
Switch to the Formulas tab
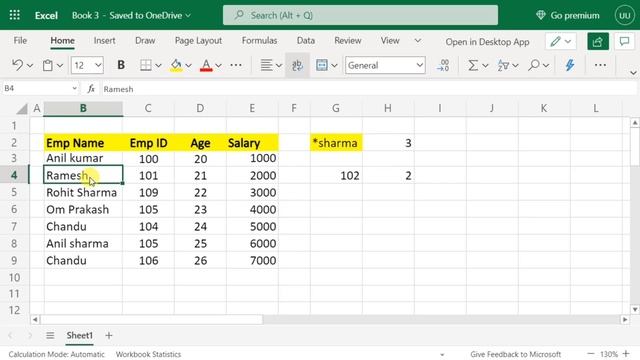point(259,40)
